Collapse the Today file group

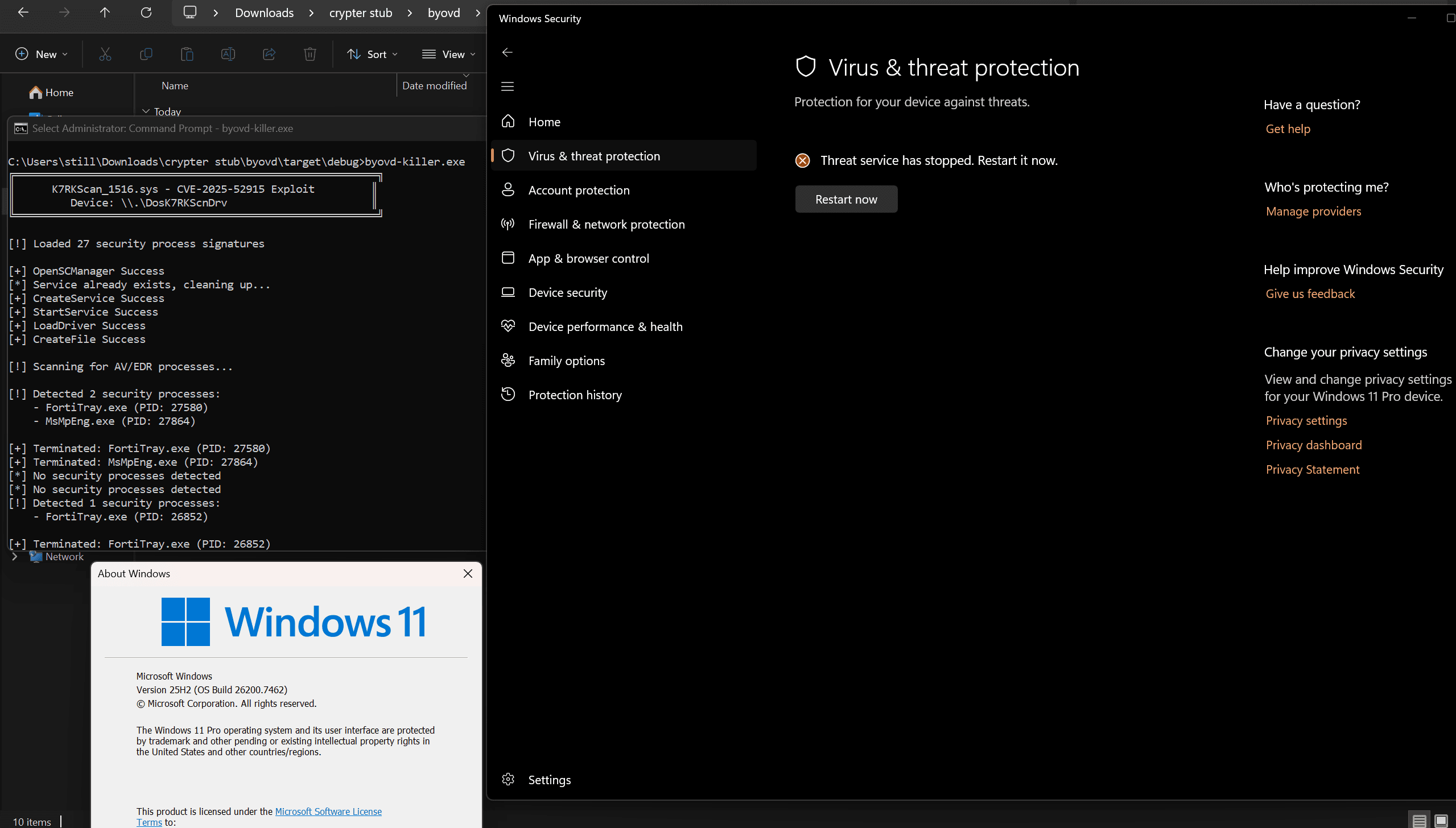coord(146,111)
